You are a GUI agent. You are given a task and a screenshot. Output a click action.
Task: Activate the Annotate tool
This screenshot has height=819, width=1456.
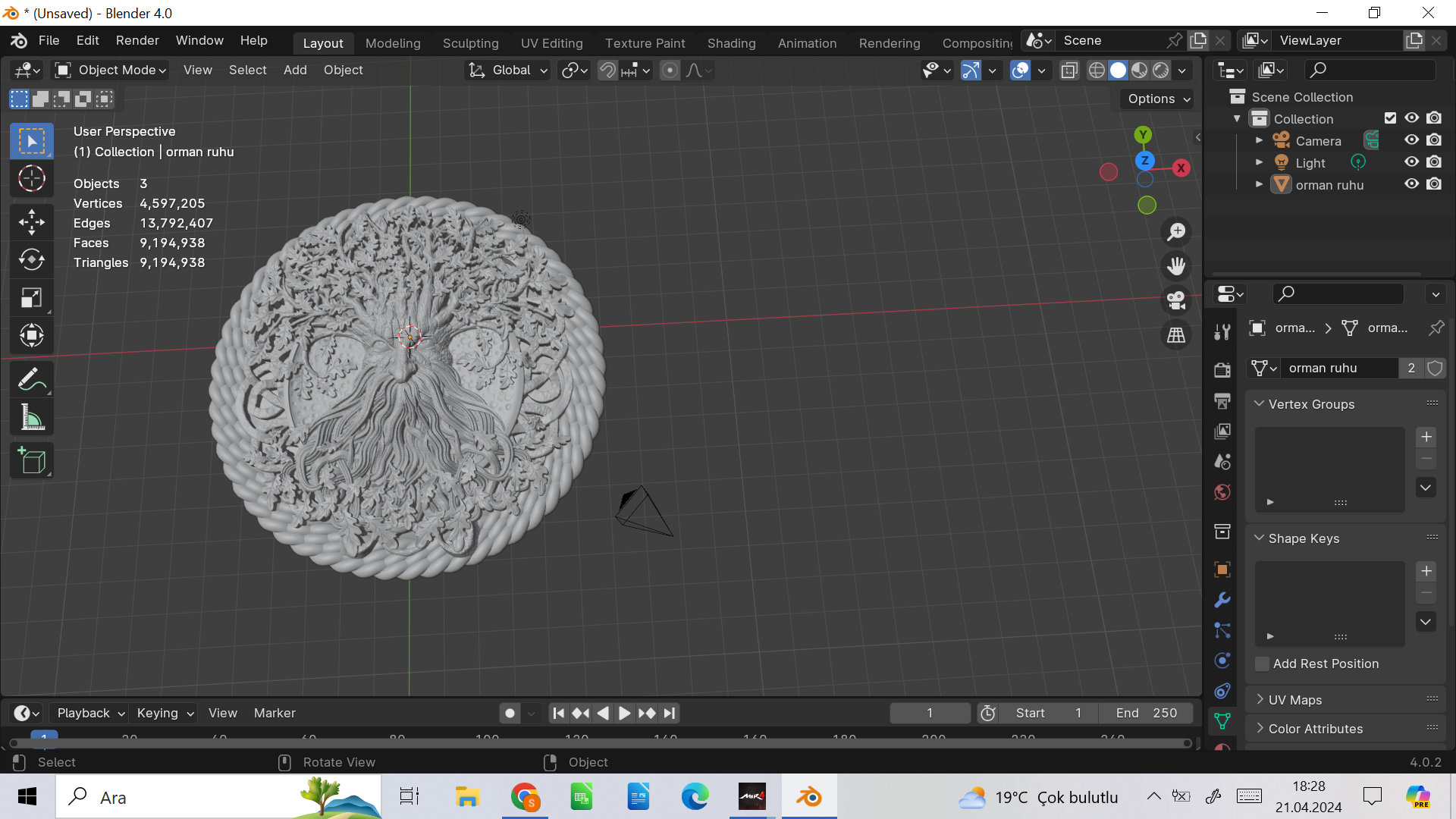click(x=31, y=378)
